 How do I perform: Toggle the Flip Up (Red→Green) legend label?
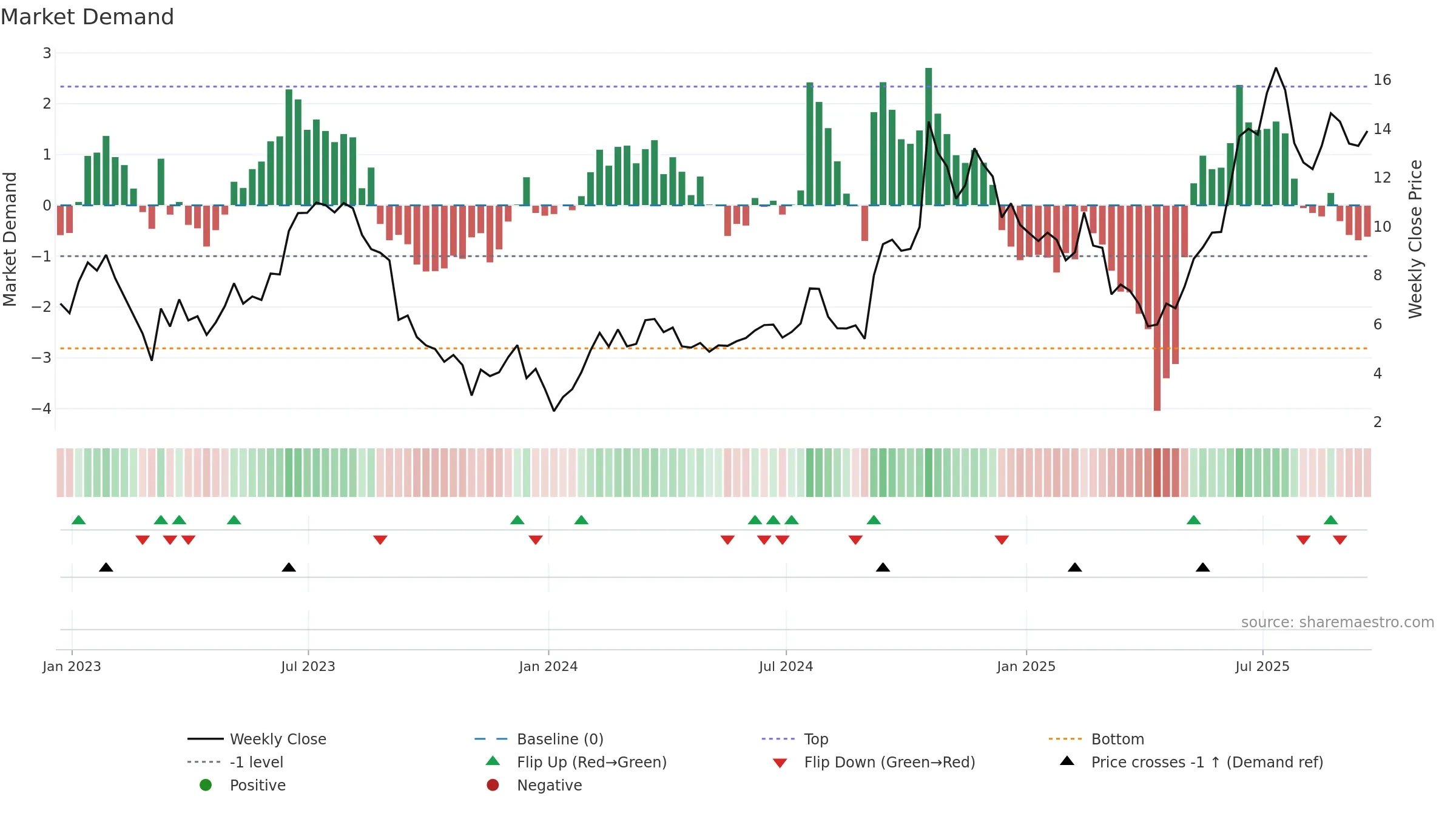pos(591,762)
